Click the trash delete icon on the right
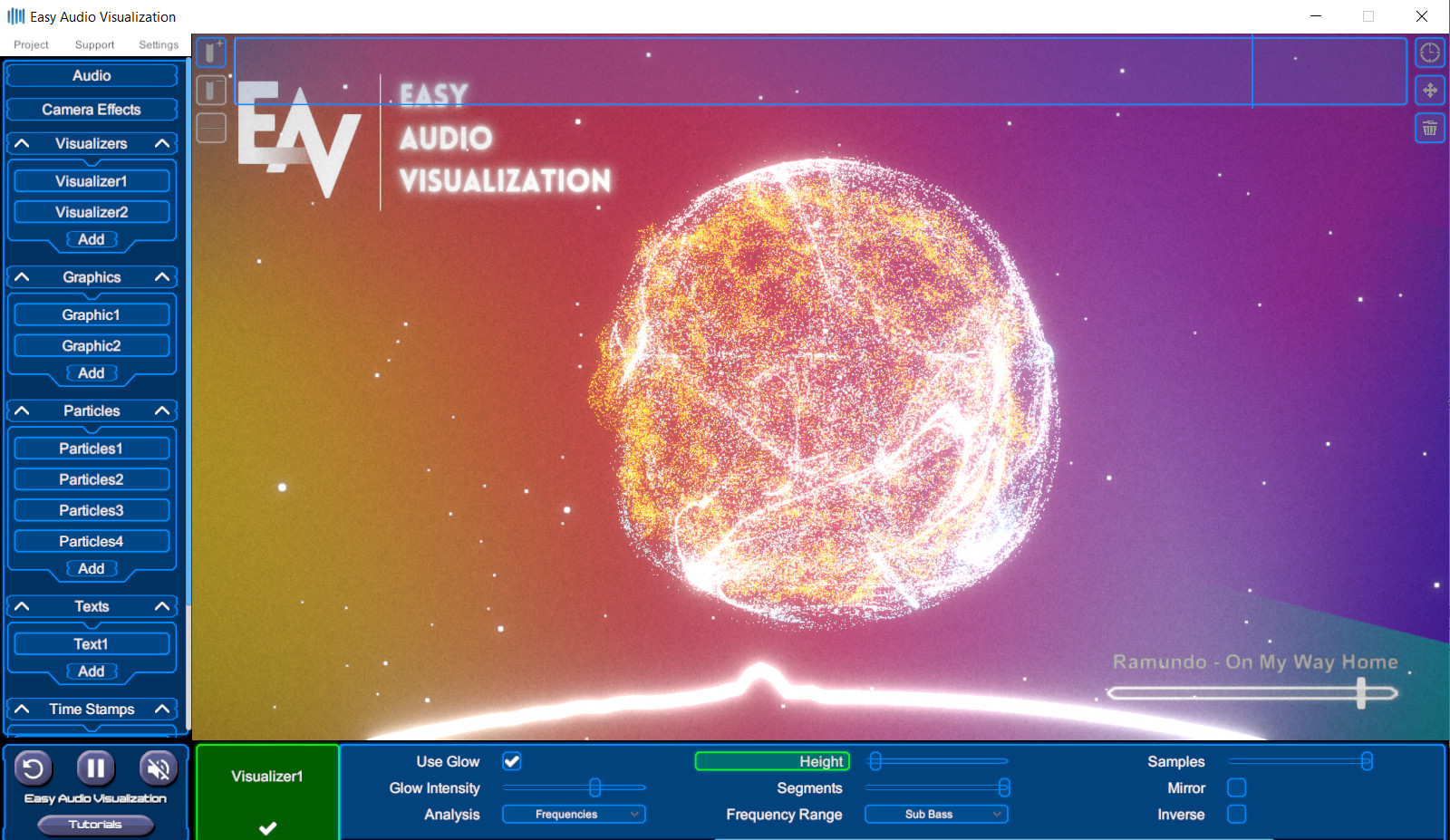 pyautogui.click(x=1430, y=128)
